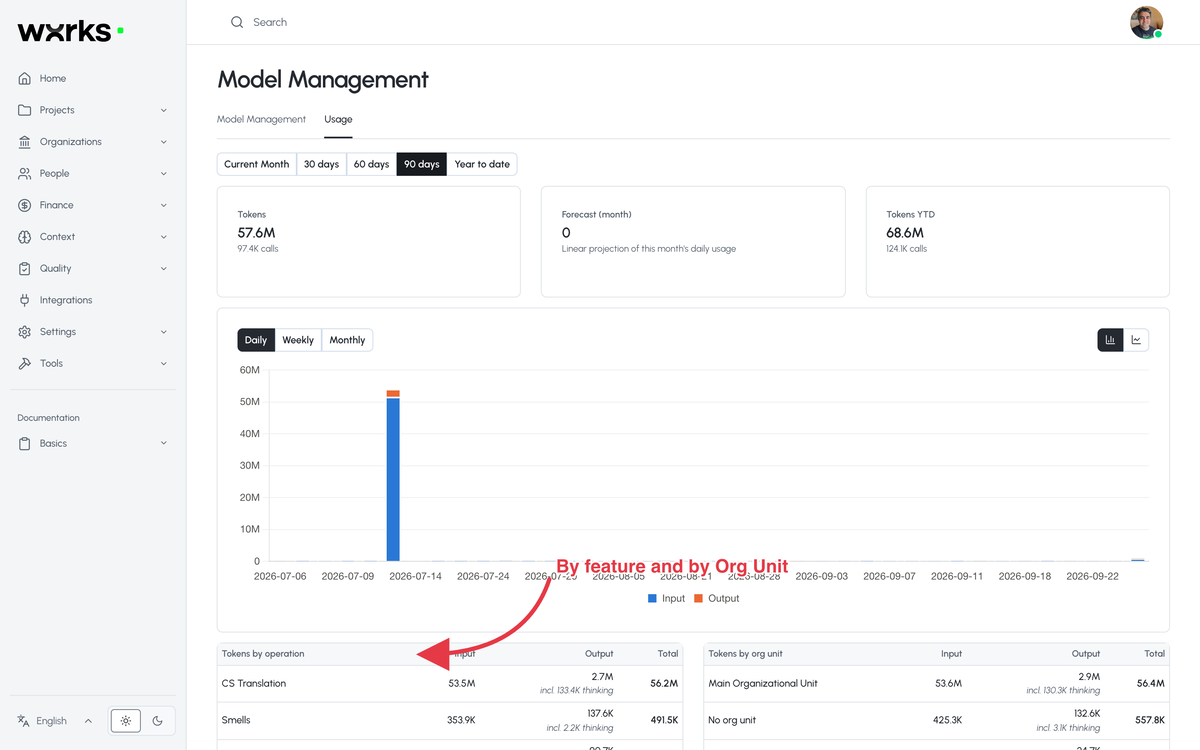The height and width of the screenshot is (750, 1200).
Task: Click the People users icon
Action: pos(25,173)
